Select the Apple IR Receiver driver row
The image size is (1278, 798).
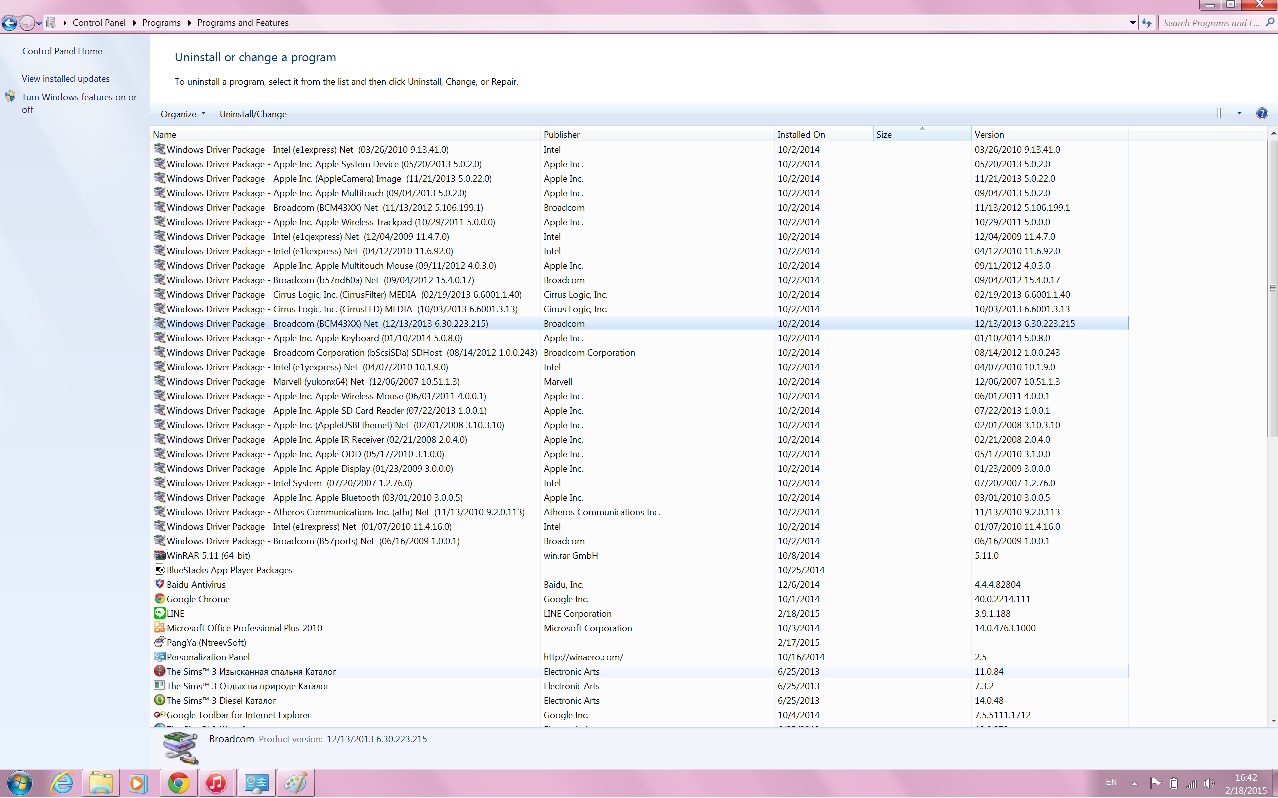point(640,439)
